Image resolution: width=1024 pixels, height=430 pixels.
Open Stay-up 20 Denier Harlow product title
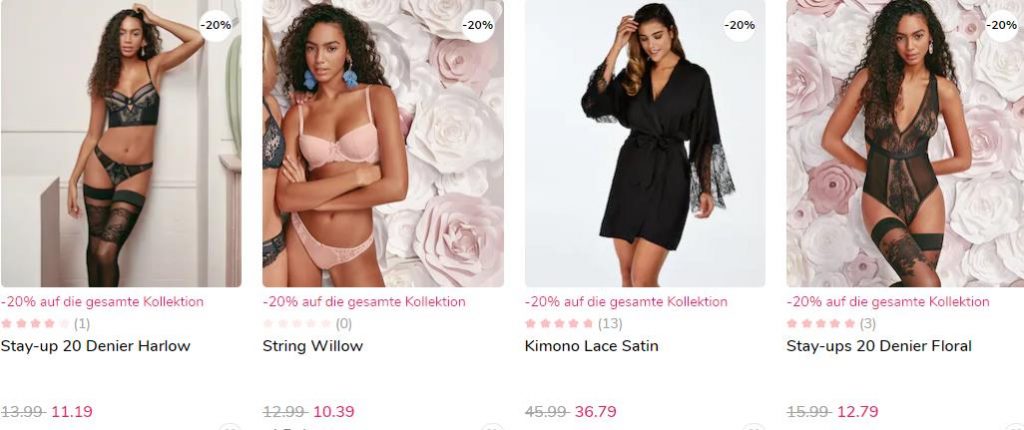[95, 346]
